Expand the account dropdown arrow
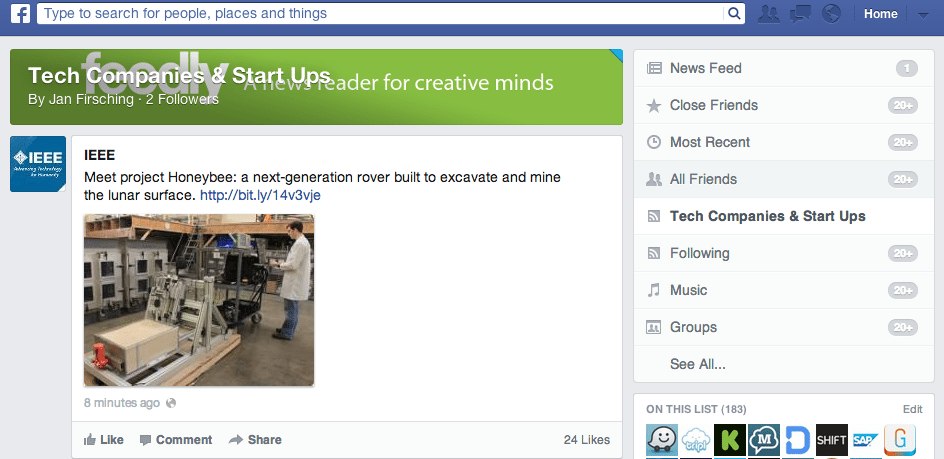This screenshot has width=944, height=459. point(923,15)
